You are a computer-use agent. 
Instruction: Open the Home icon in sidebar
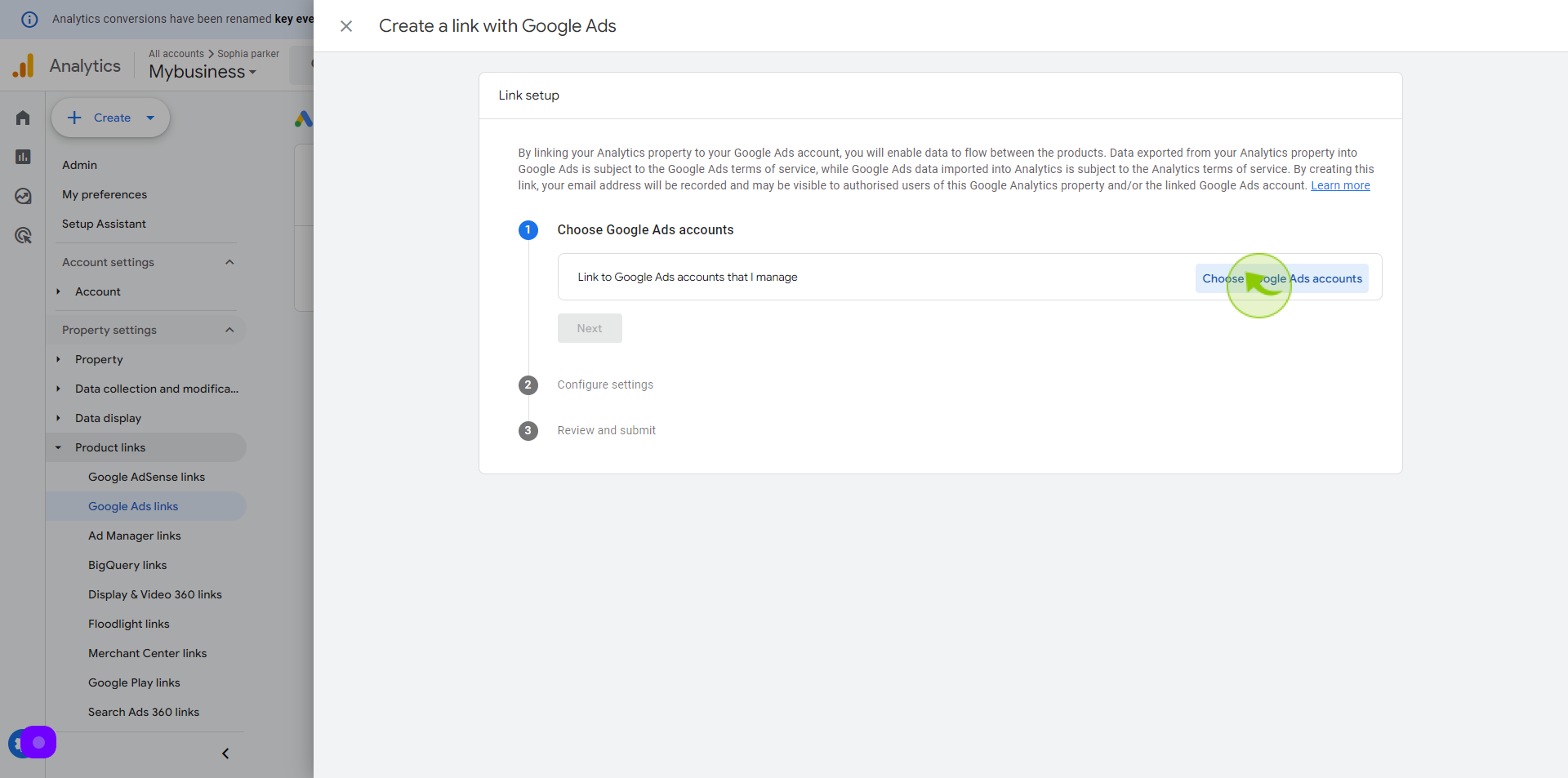tap(23, 118)
